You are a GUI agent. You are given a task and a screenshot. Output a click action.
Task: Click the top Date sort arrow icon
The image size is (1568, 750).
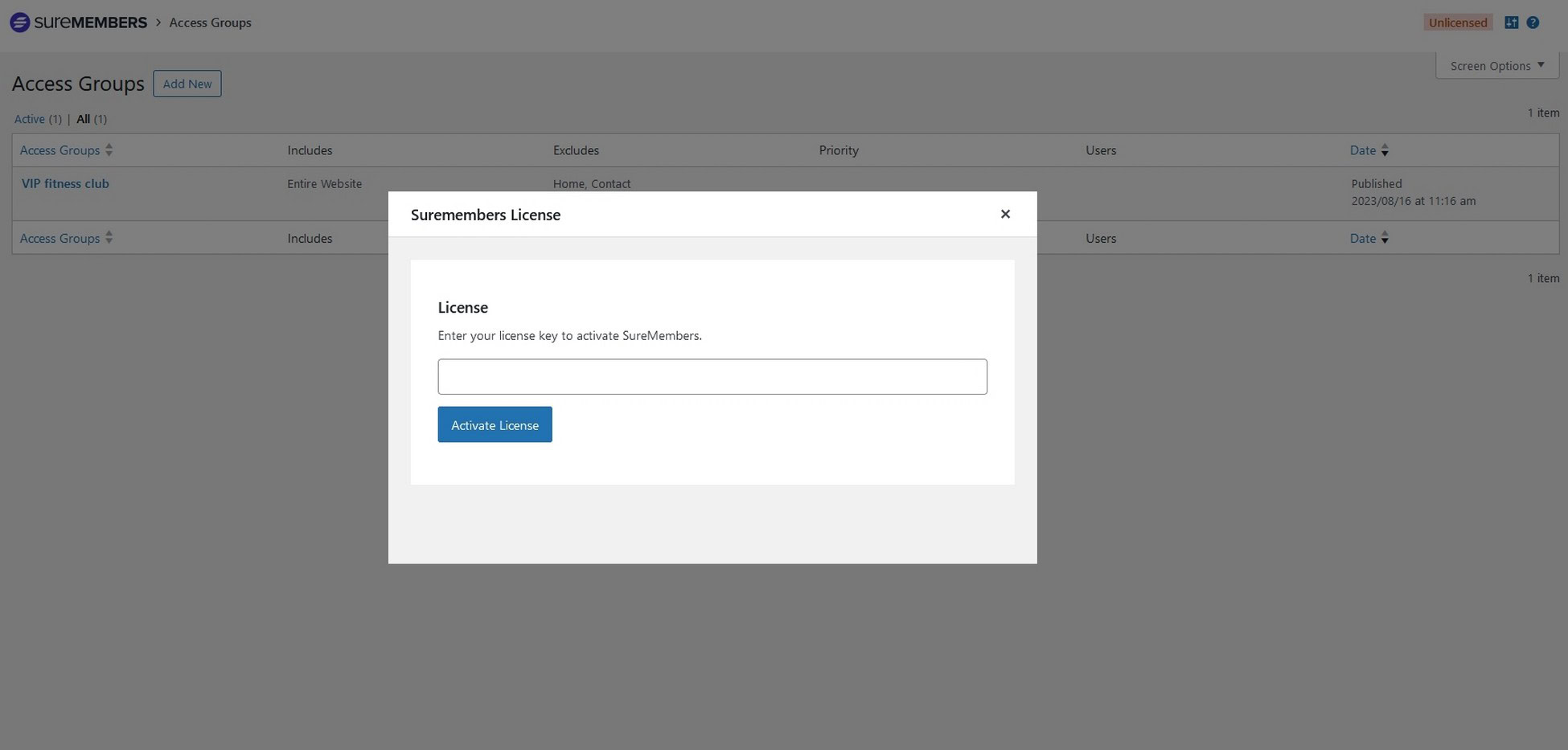pos(1385,150)
